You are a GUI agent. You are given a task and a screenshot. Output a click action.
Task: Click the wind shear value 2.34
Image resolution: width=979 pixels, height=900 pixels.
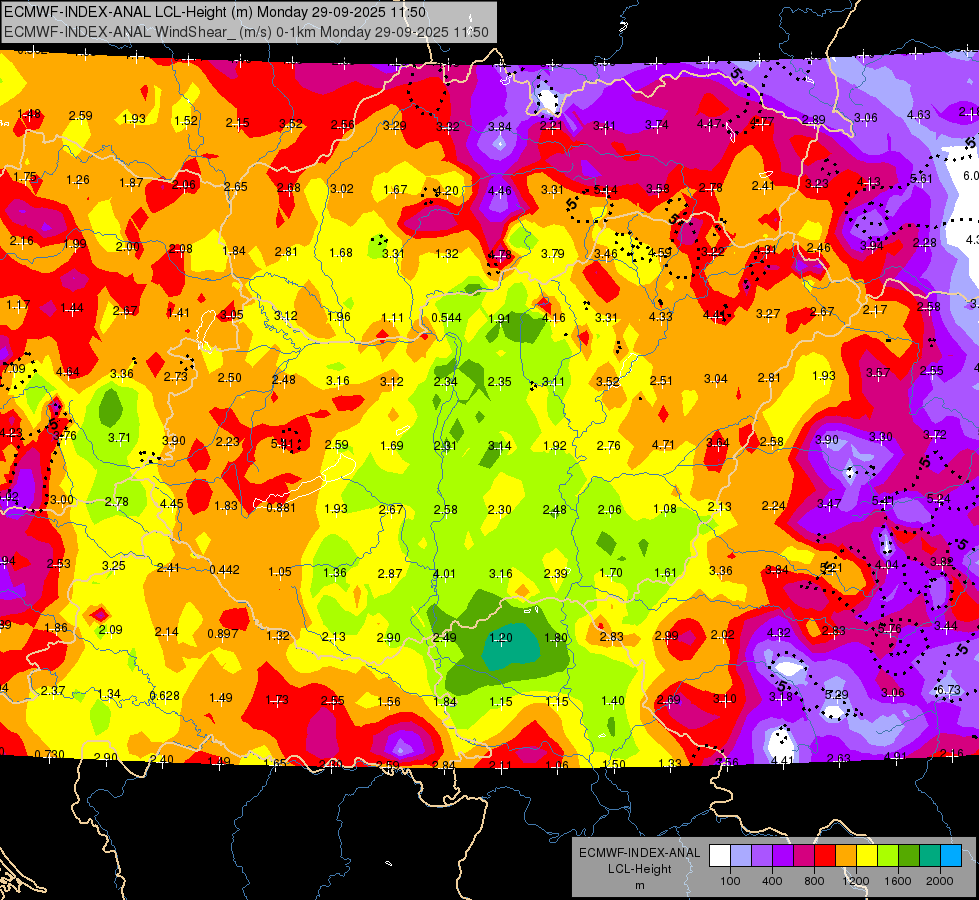[x=446, y=382]
